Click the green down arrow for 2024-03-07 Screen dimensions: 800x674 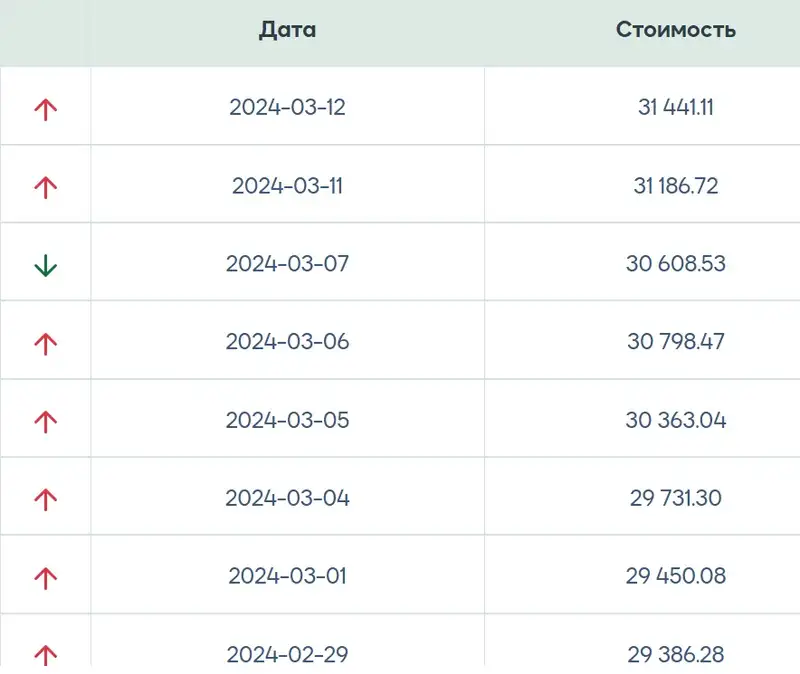[x=46, y=265]
